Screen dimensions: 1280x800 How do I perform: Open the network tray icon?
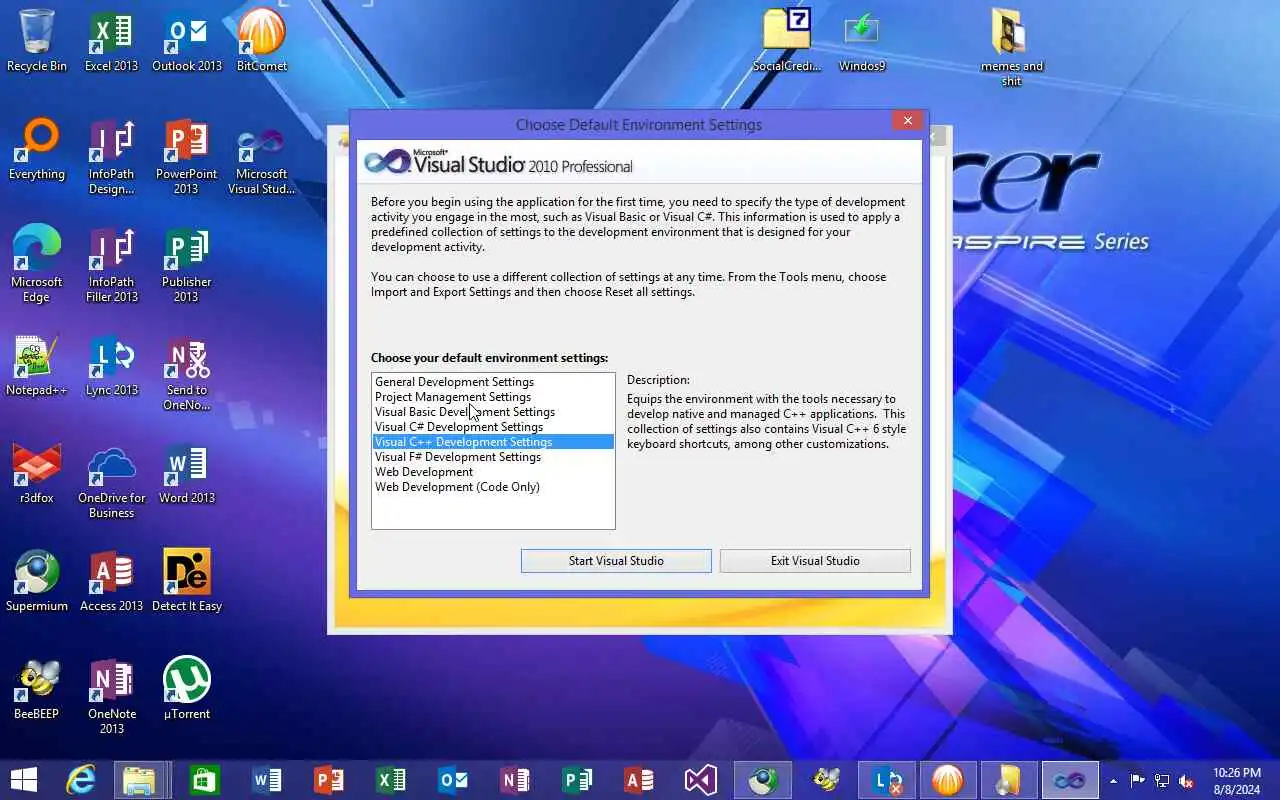[x=1162, y=781]
